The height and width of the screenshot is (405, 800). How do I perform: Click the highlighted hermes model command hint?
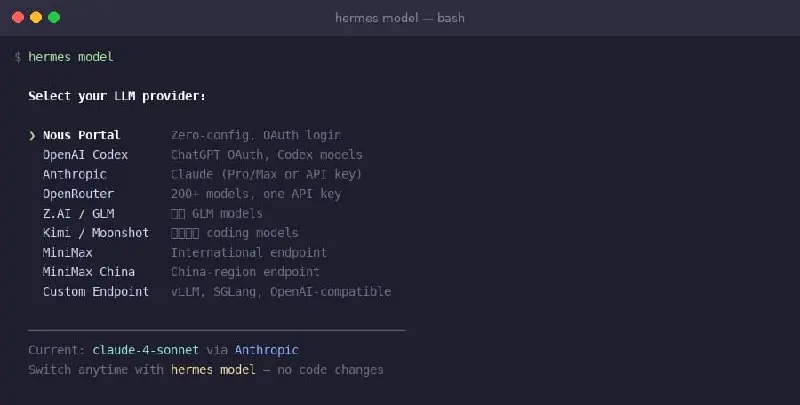[213, 370]
